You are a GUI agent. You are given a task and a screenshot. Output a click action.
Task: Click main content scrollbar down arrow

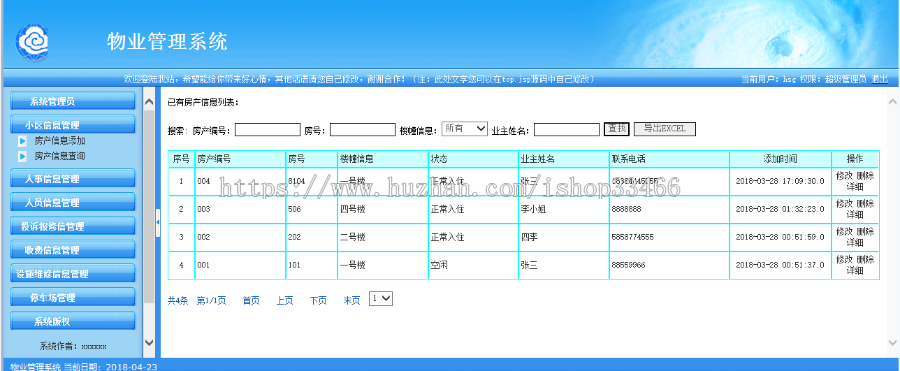(893, 342)
